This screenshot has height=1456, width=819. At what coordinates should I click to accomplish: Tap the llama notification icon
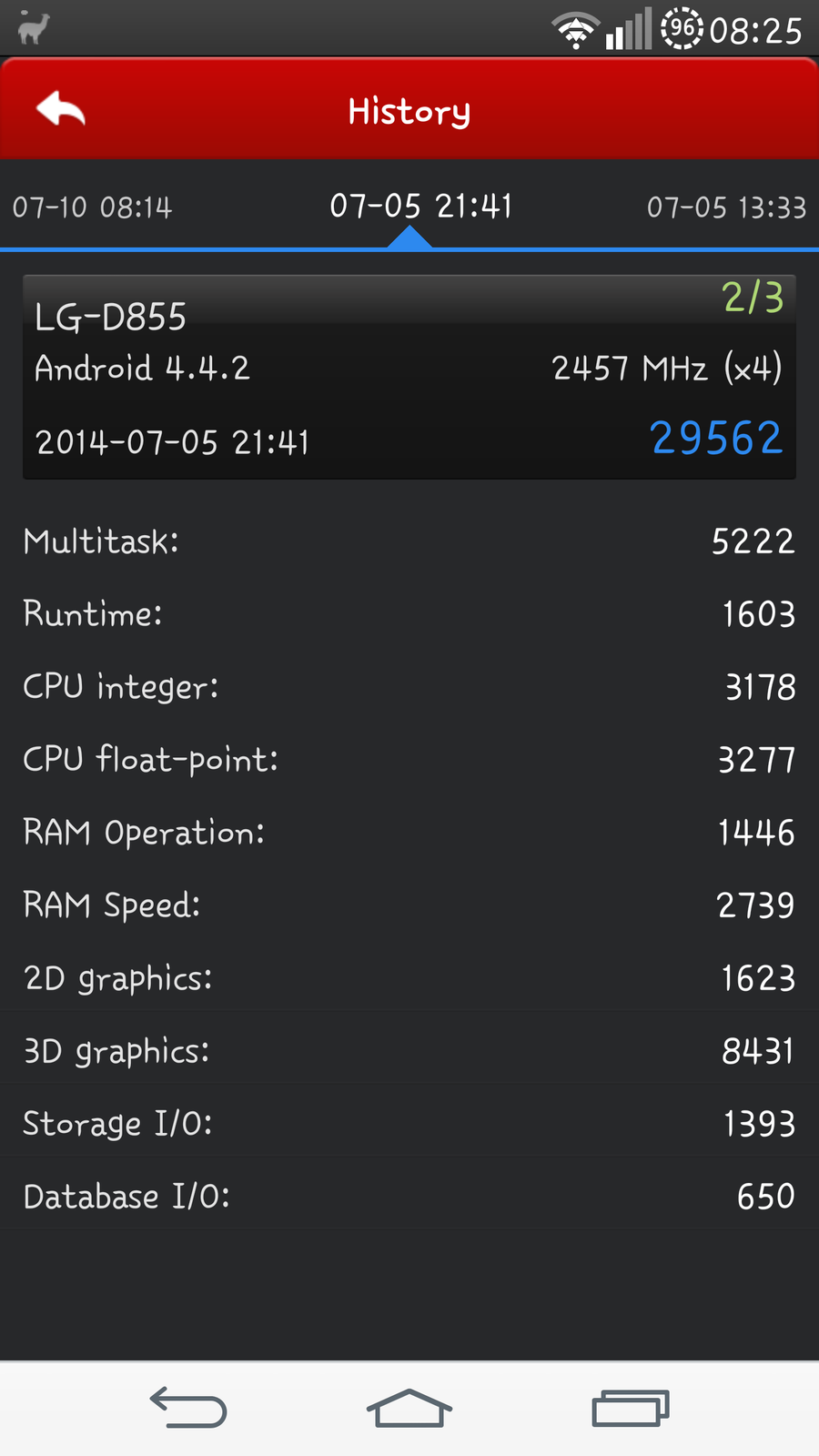33,28
